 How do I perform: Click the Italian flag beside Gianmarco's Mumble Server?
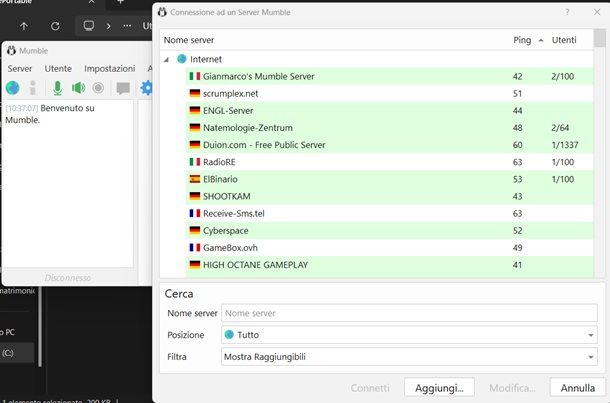(195, 76)
